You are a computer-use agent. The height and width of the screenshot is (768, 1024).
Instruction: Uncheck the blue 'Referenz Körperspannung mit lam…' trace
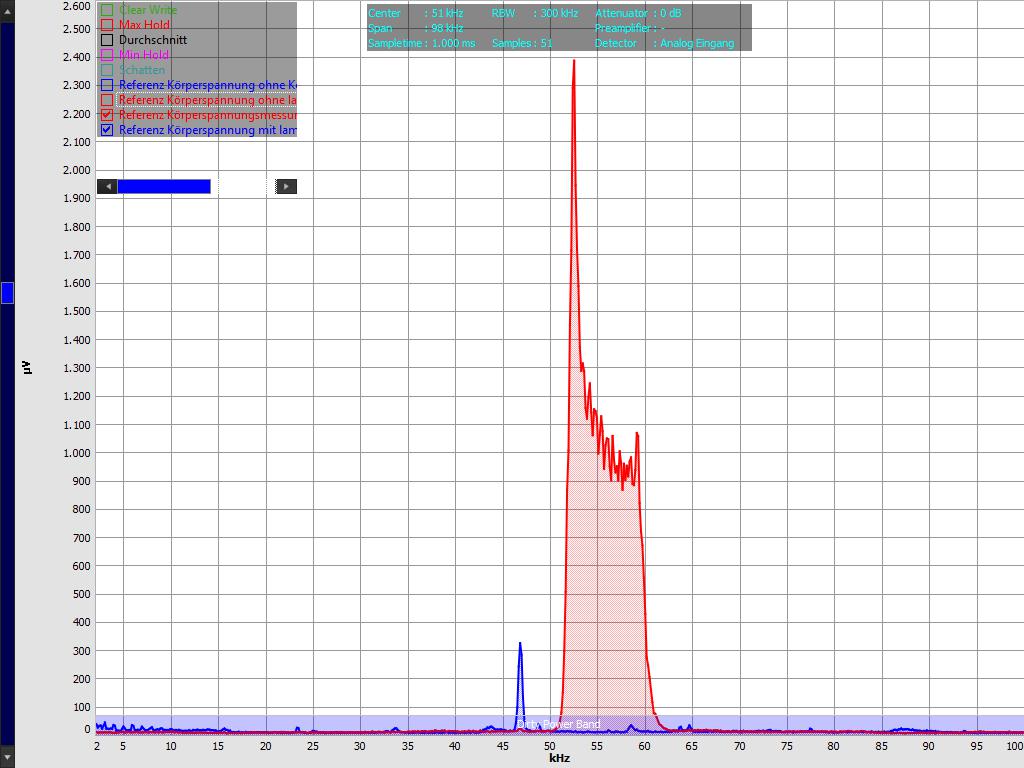pos(107,130)
